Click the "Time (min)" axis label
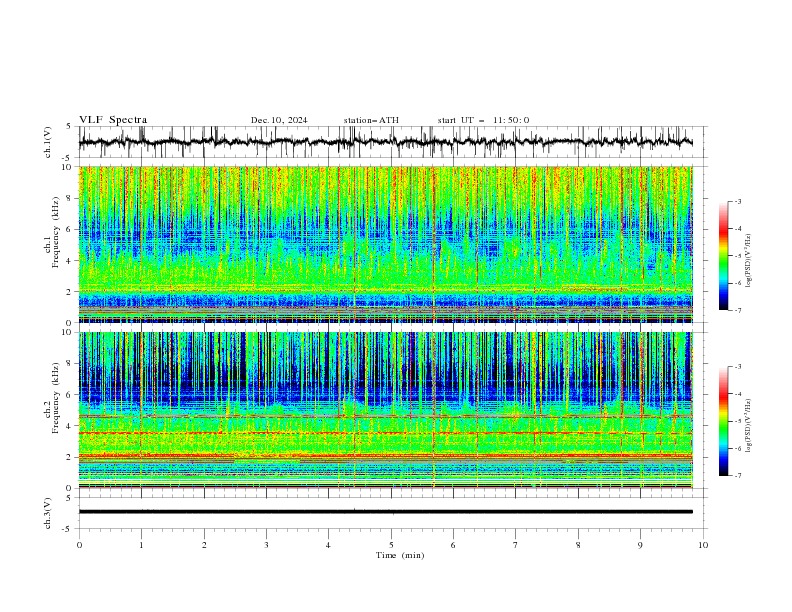The width and height of the screenshot is (792, 612). point(400,555)
